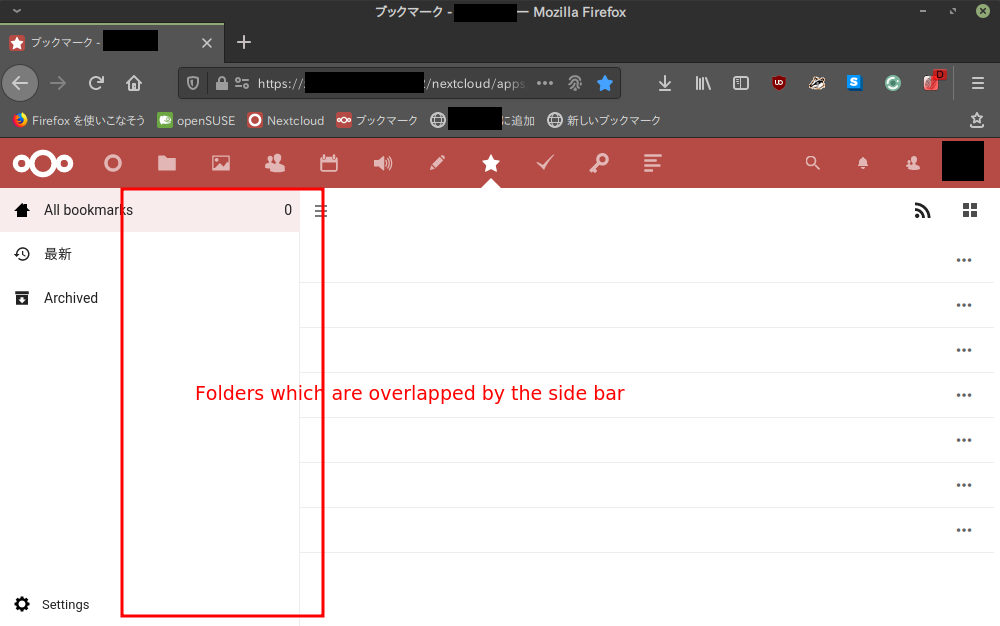Open the text lines app icon

pos(652,163)
